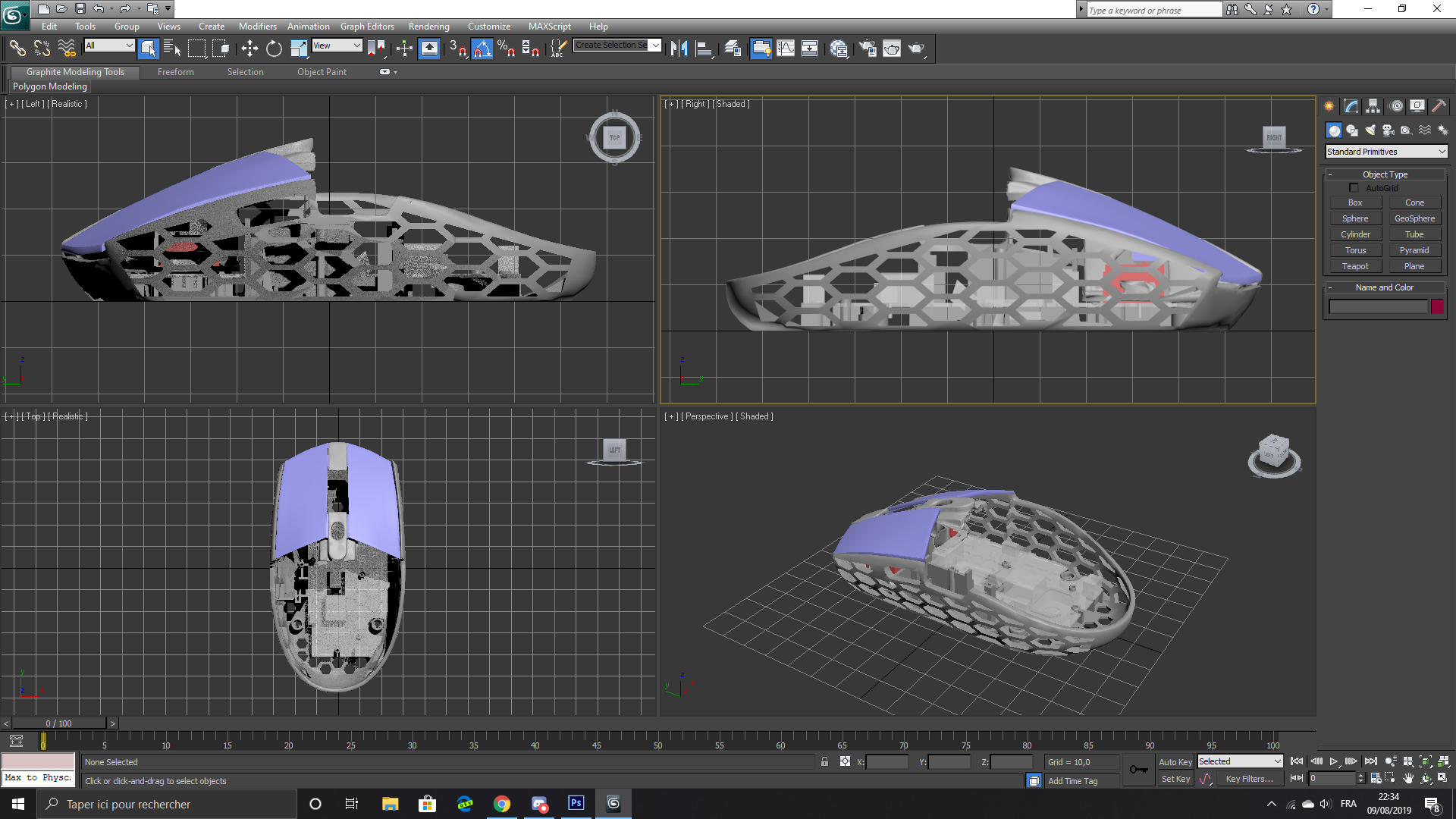
Task: Toggle the Percent Snap button
Action: click(507, 49)
